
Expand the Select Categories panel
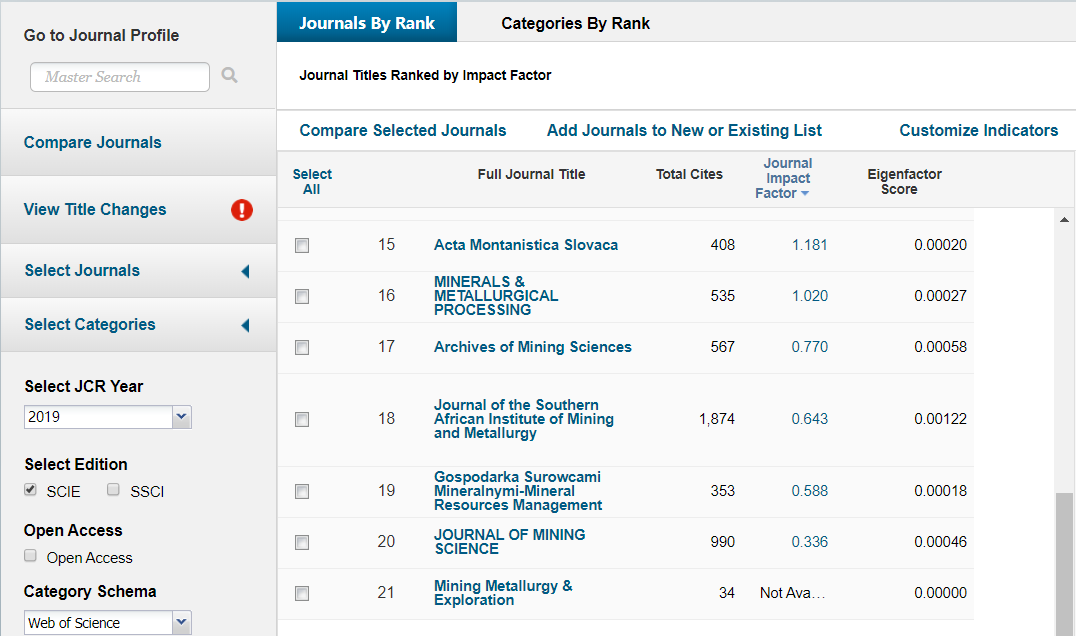[245, 325]
